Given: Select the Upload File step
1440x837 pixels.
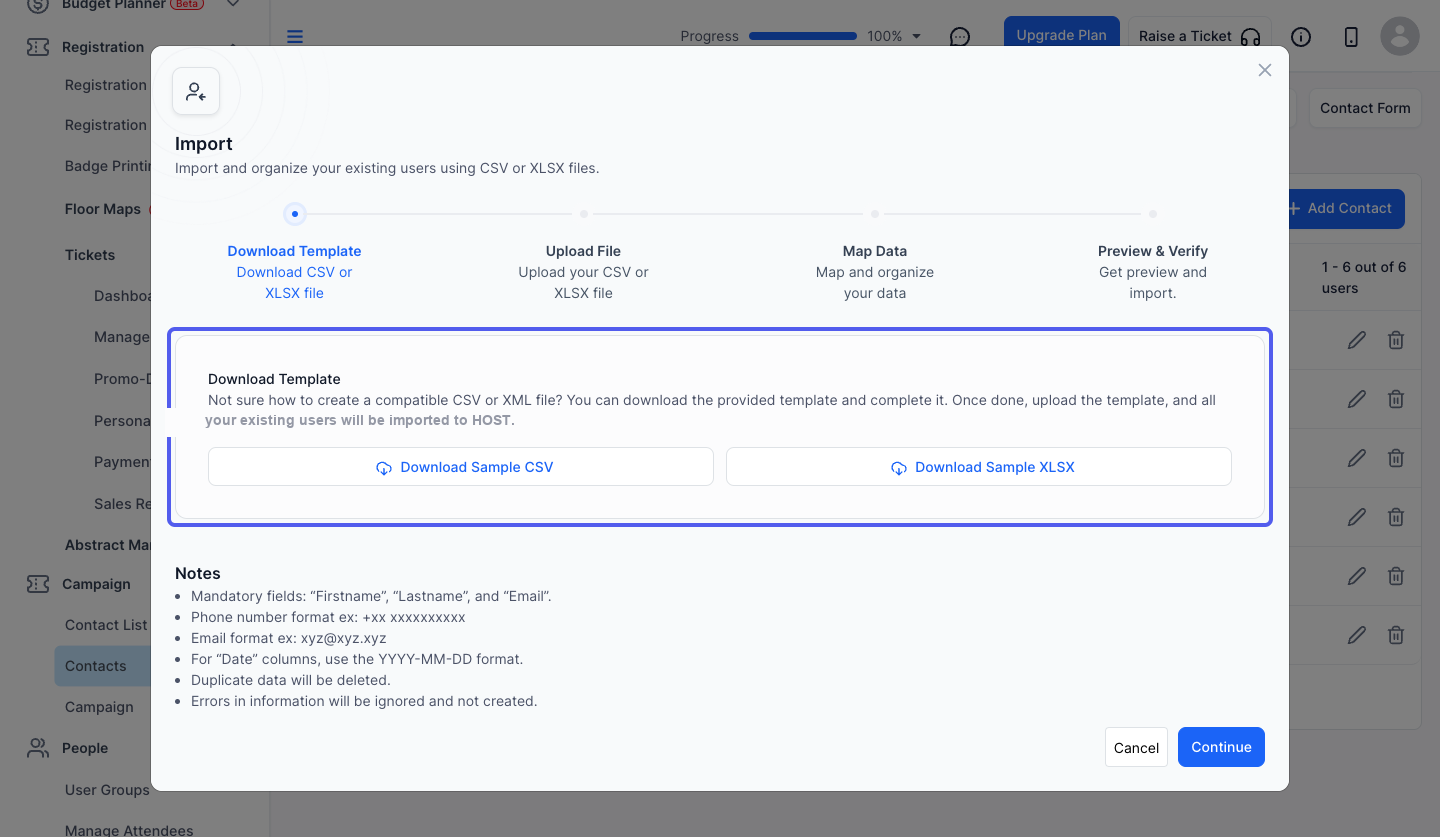Looking at the screenshot, I should pyautogui.click(x=583, y=251).
